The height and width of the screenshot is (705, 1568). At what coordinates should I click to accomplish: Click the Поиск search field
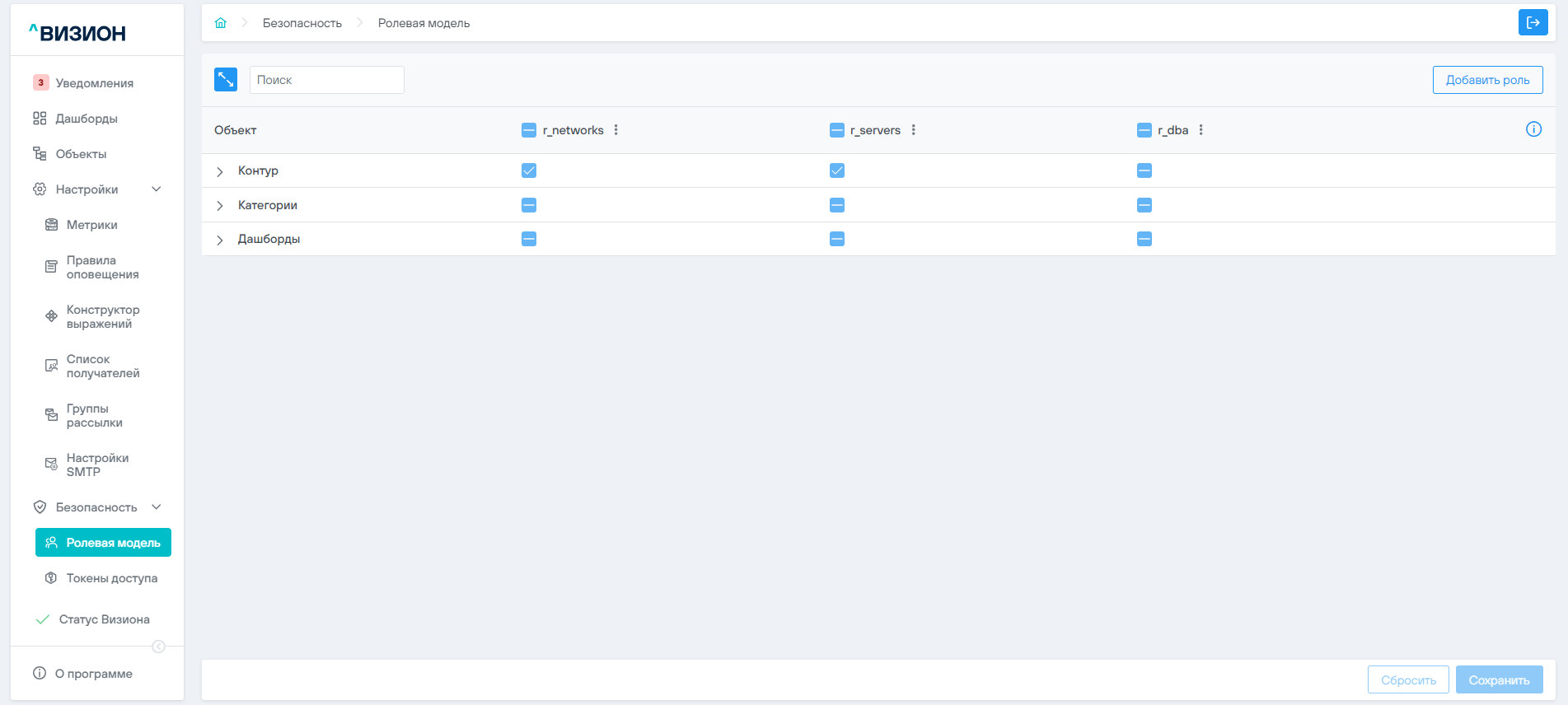326,80
